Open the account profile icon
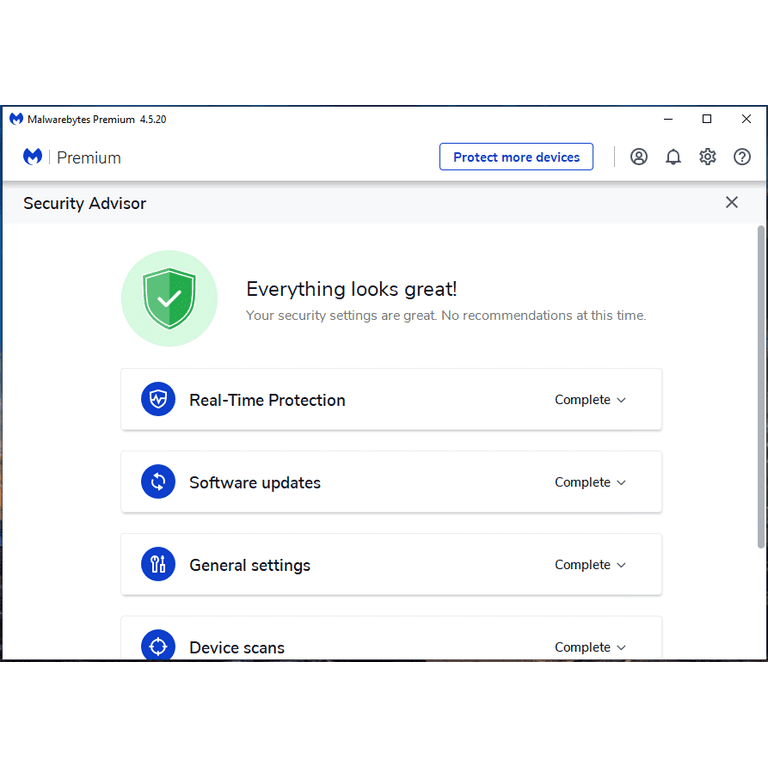The image size is (768, 768). tap(639, 157)
